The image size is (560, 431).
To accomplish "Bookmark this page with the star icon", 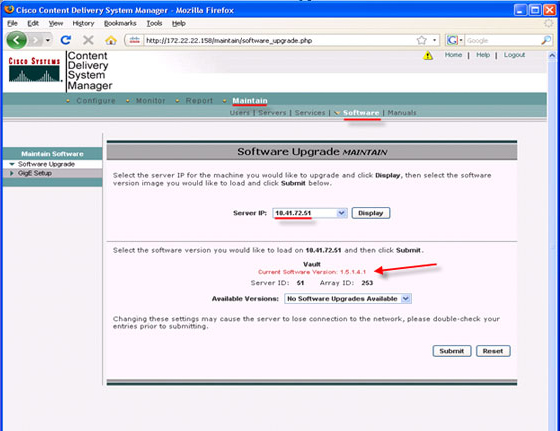I will pyautogui.click(x=422, y=40).
